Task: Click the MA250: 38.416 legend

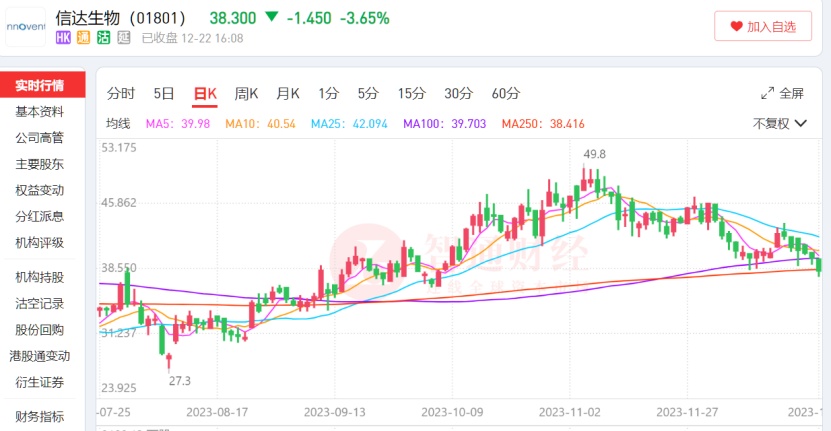Action: pyautogui.click(x=543, y=124)
